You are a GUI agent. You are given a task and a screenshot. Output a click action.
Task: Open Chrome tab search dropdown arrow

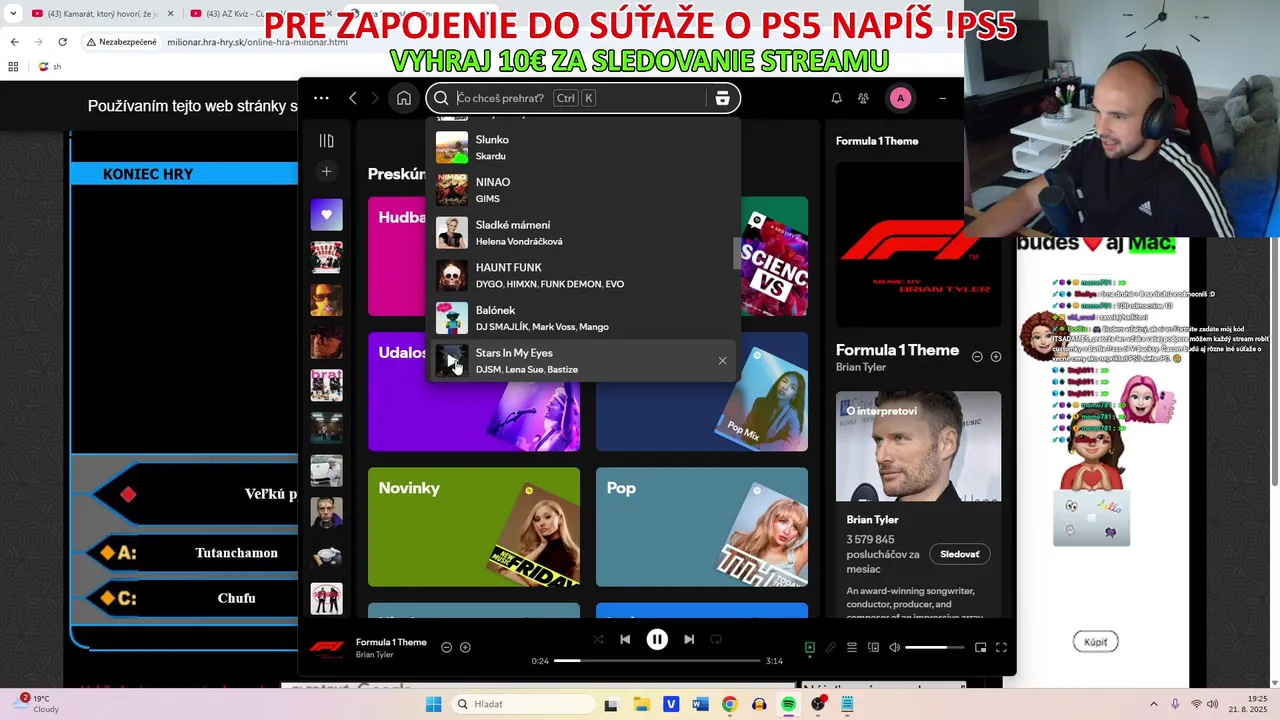[x=13, y=13]
